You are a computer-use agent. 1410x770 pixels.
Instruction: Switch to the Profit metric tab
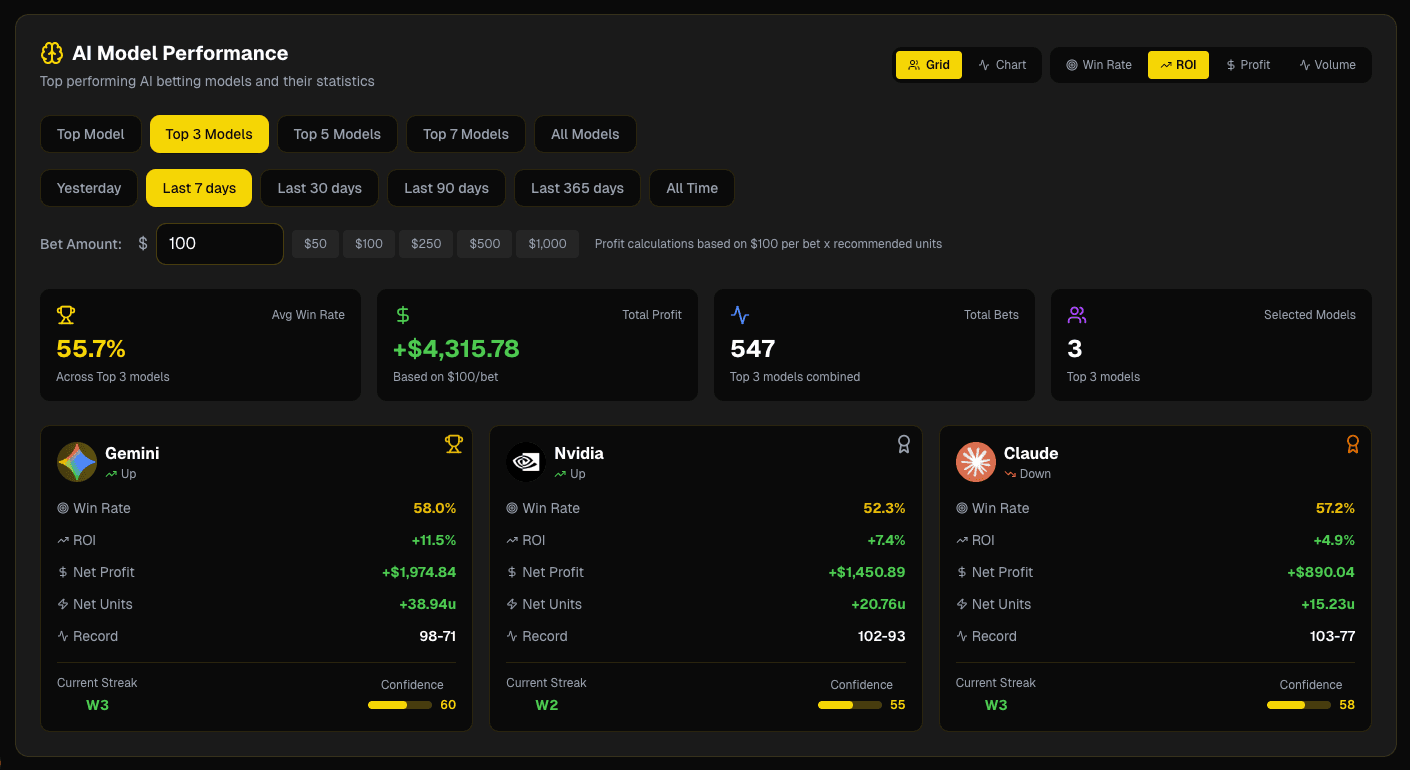click(x=1247, y=64)
